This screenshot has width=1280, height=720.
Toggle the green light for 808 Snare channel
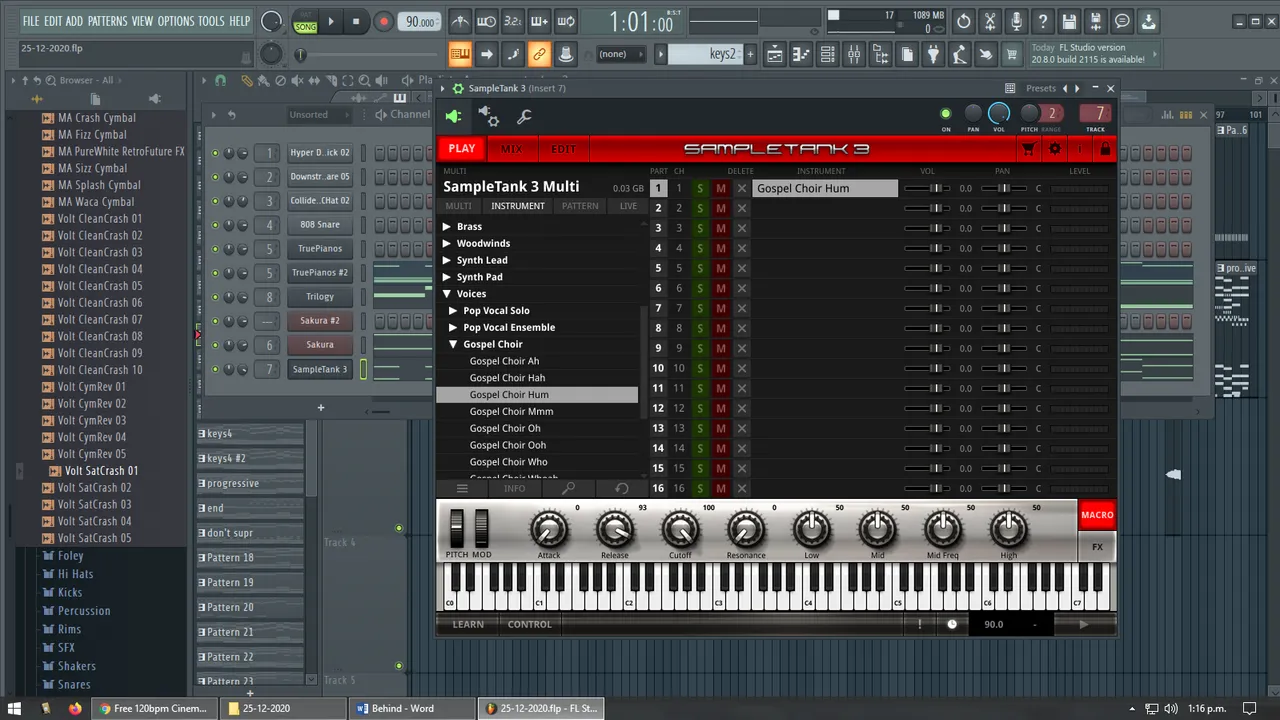click(x=215, y=225)
